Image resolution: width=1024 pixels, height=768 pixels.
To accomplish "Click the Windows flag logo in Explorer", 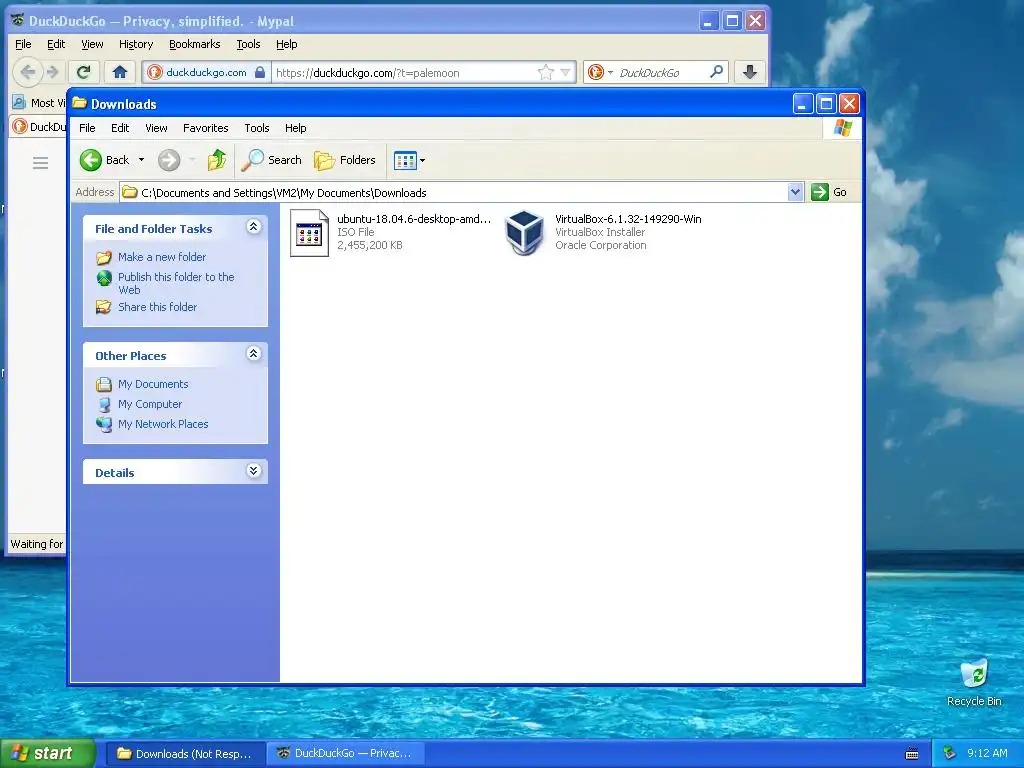I will click(842, 128).
